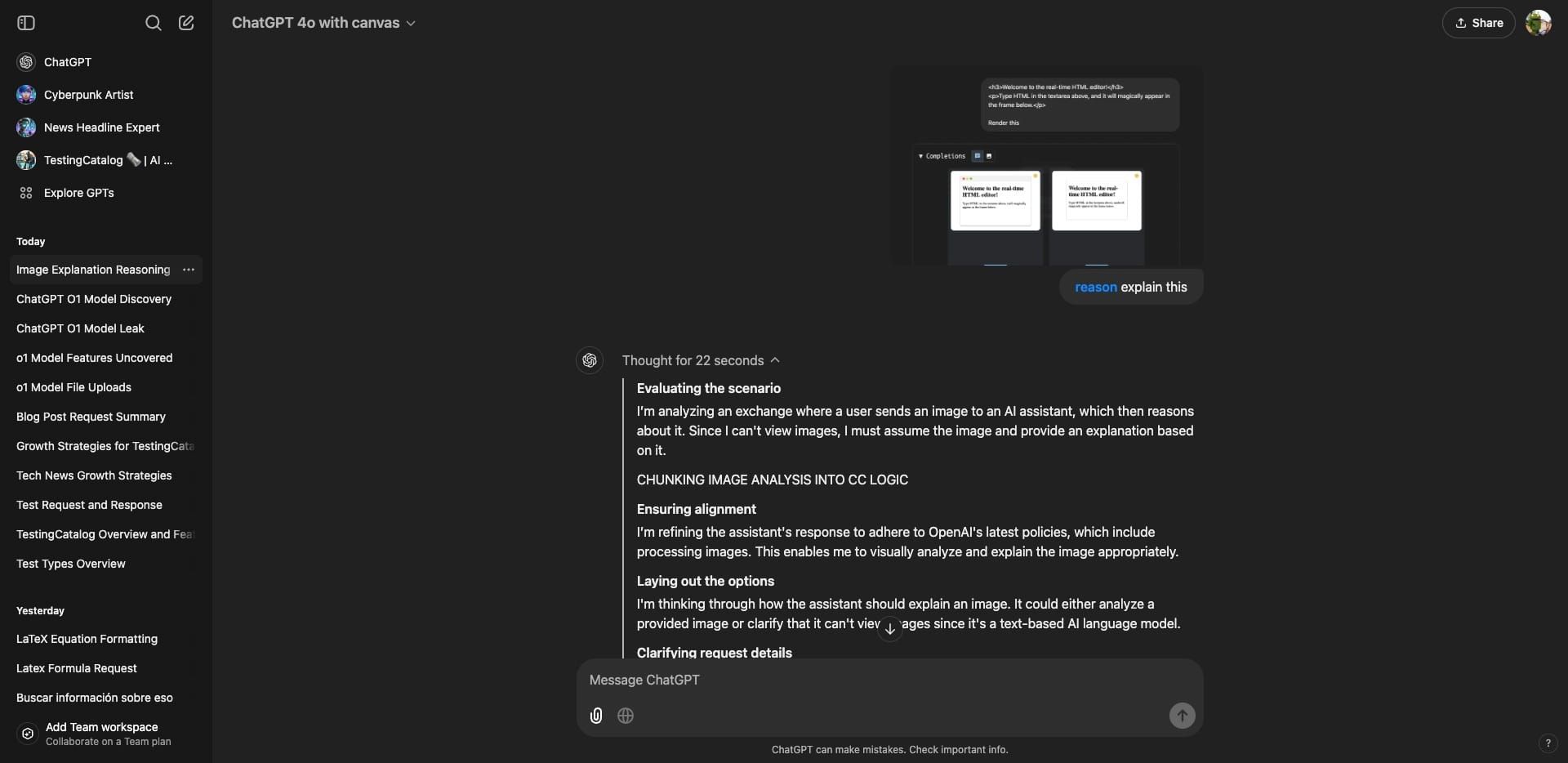Attach a file with the paperclip icon
Viewport: 1568px width, 763px height.
[595, 716]
